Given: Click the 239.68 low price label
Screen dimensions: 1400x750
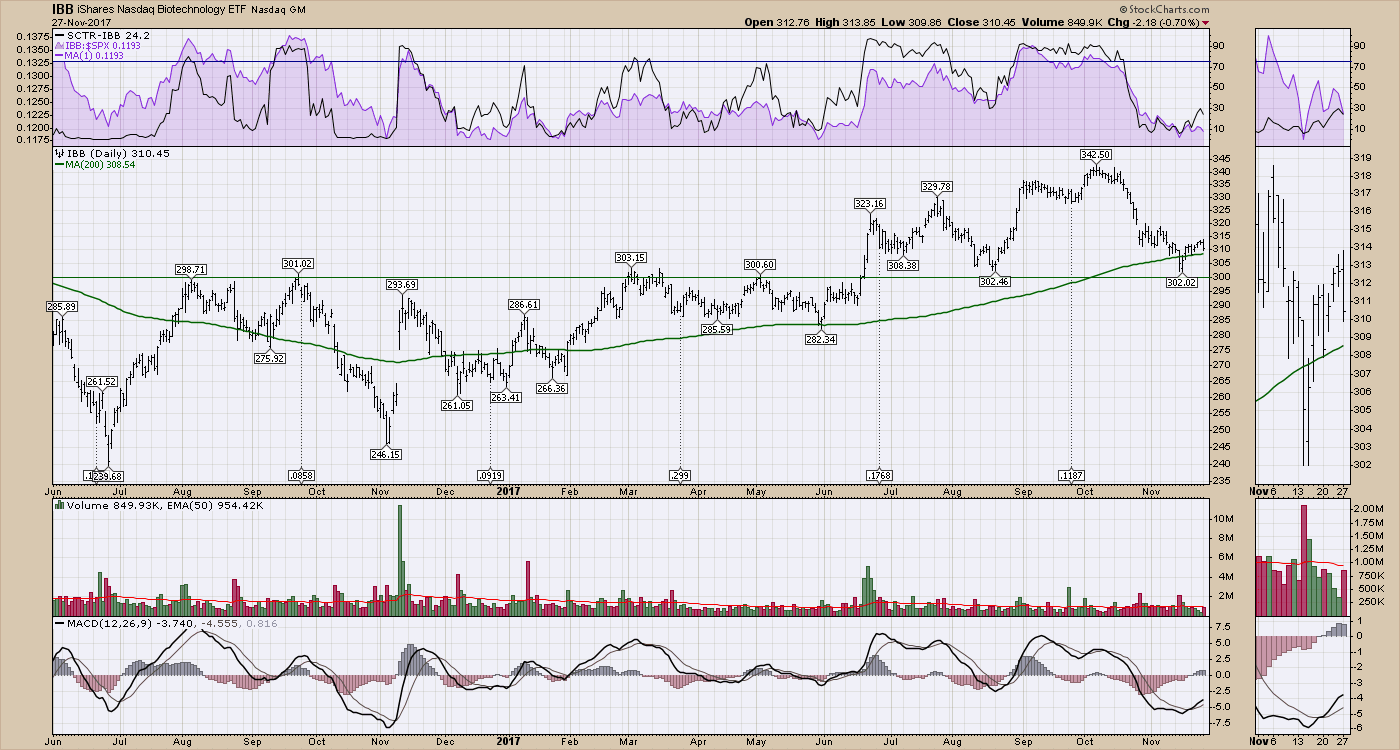Looking at the screenshot, I should tap(106, 475).
